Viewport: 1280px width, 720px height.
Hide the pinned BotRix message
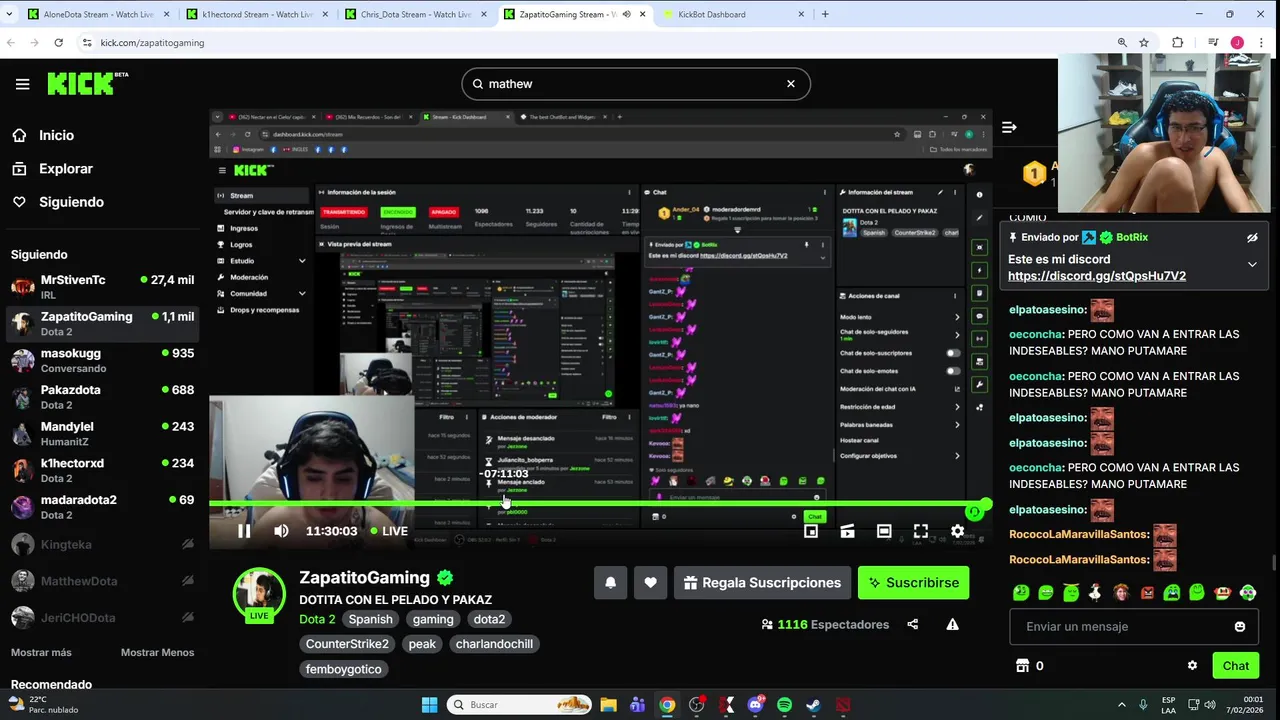click(x=1252, y=238)
